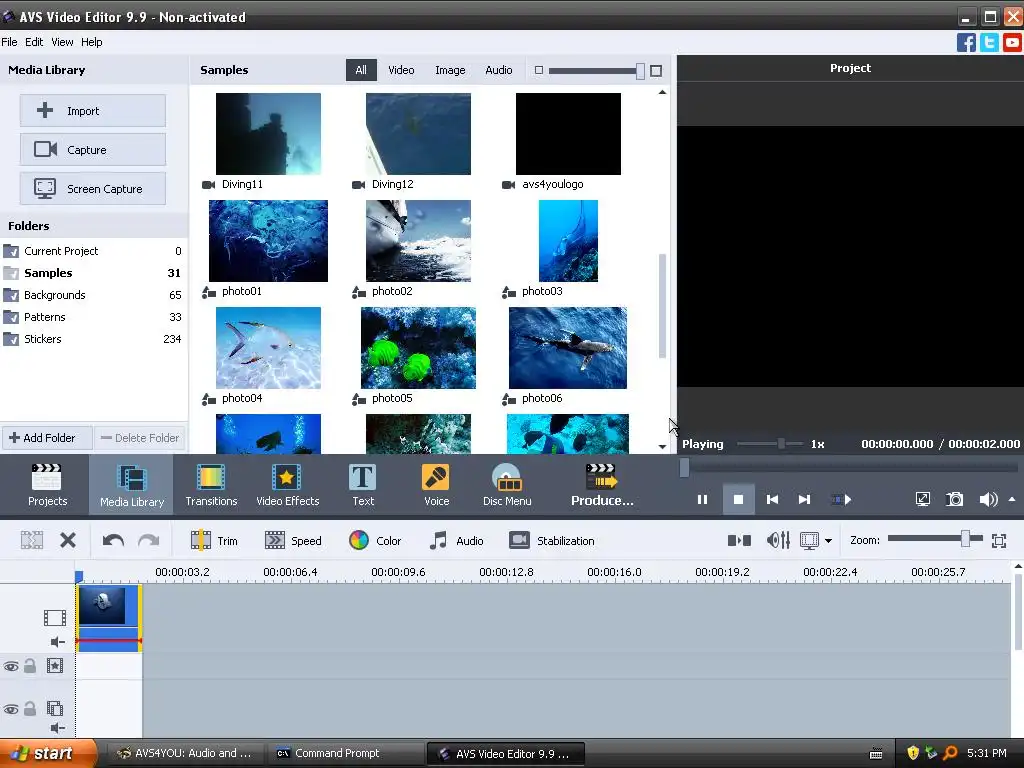Viewport: 1024px width, 768px height.
Task: Open the Audio tool
Action: coord(456,541)
